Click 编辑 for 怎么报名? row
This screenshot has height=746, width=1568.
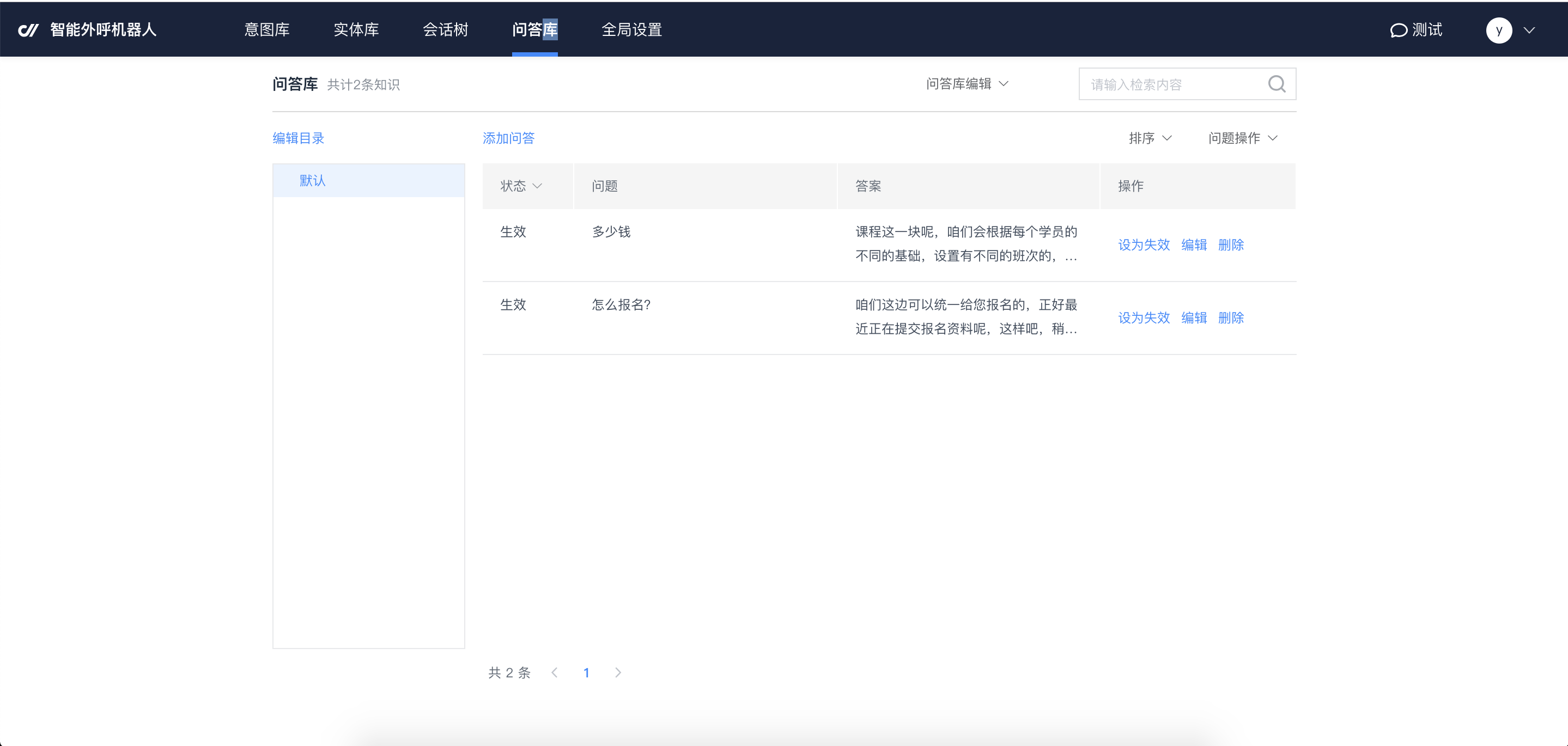tap(1194, 317)
